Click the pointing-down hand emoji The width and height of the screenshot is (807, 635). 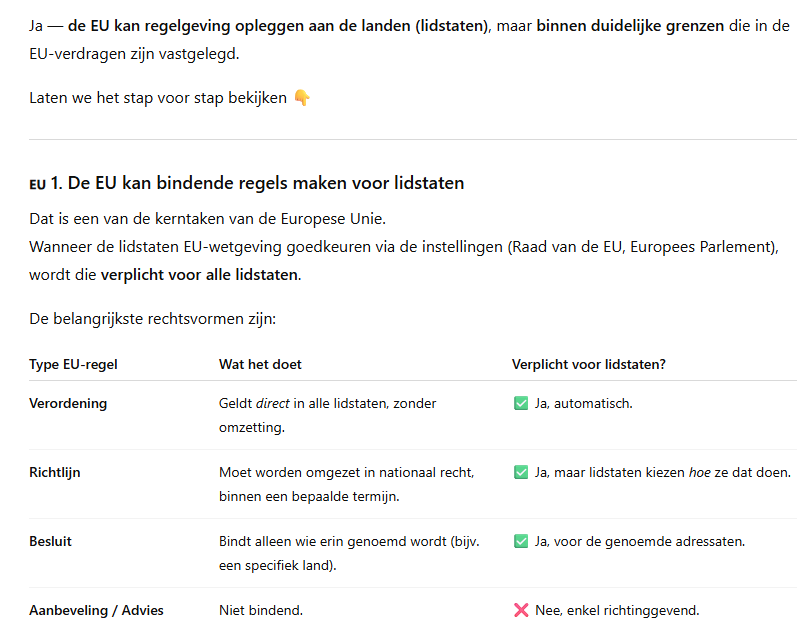point(302,98)
